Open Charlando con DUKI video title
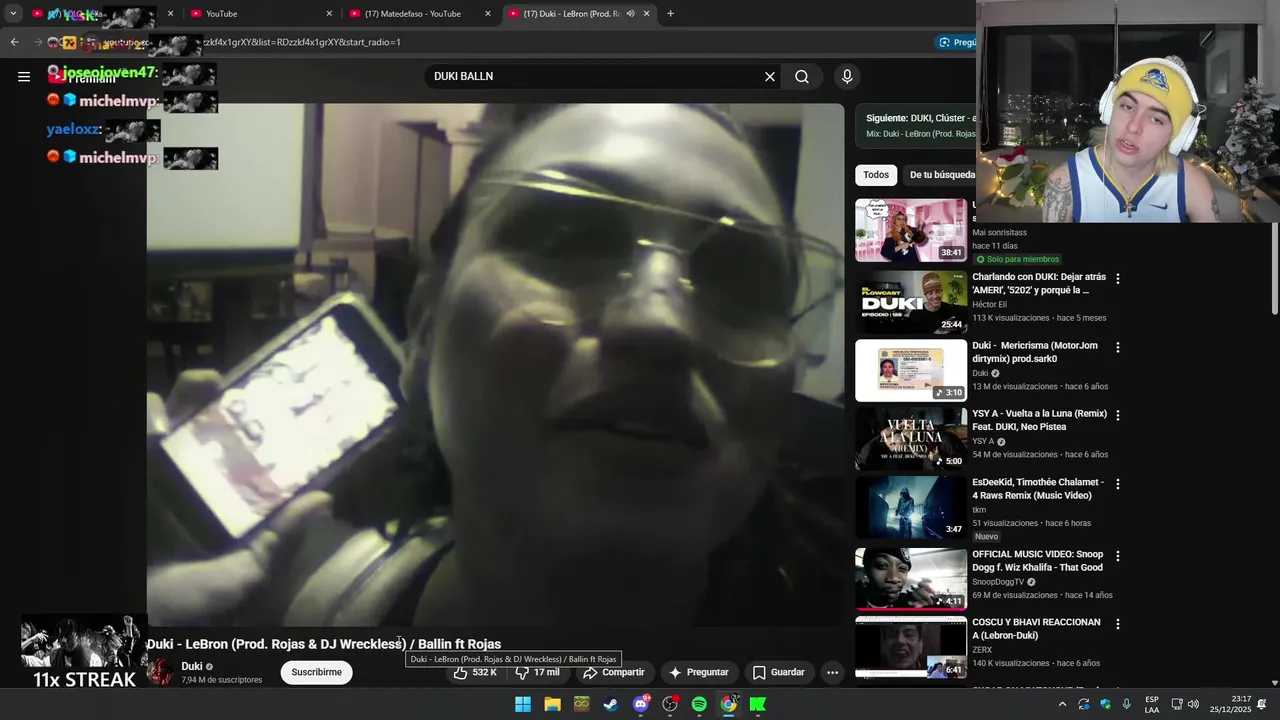The height and width of the screenshot is (720, 1280). click(x=1038, y=284)
